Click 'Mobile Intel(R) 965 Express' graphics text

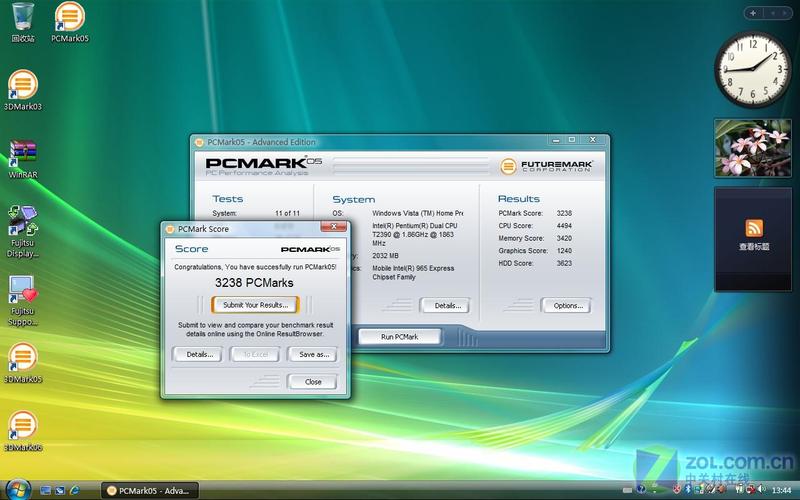(413, 268)
